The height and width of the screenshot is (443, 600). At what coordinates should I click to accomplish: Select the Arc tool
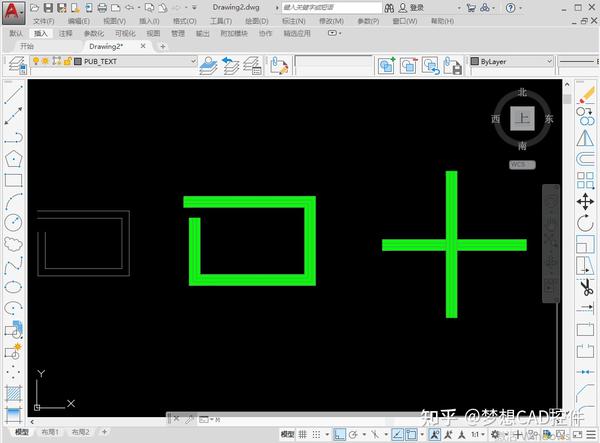tap(14, 201)
